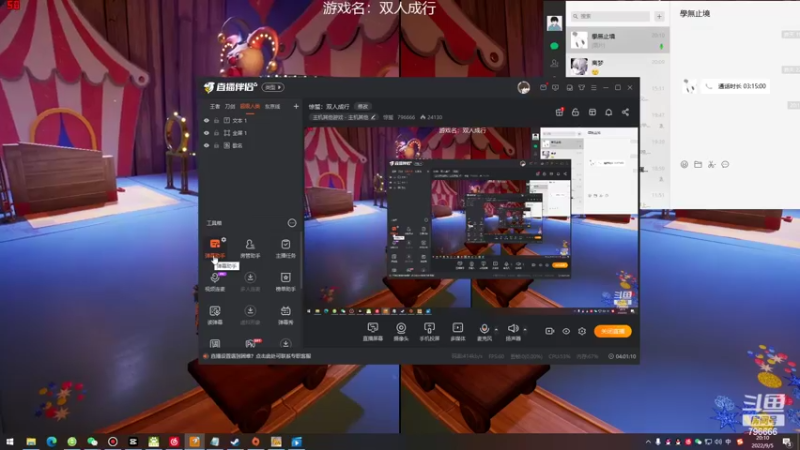The image size is (800, 450).
Task: Click the toolbox panel scrollbar
Action: 301,260
